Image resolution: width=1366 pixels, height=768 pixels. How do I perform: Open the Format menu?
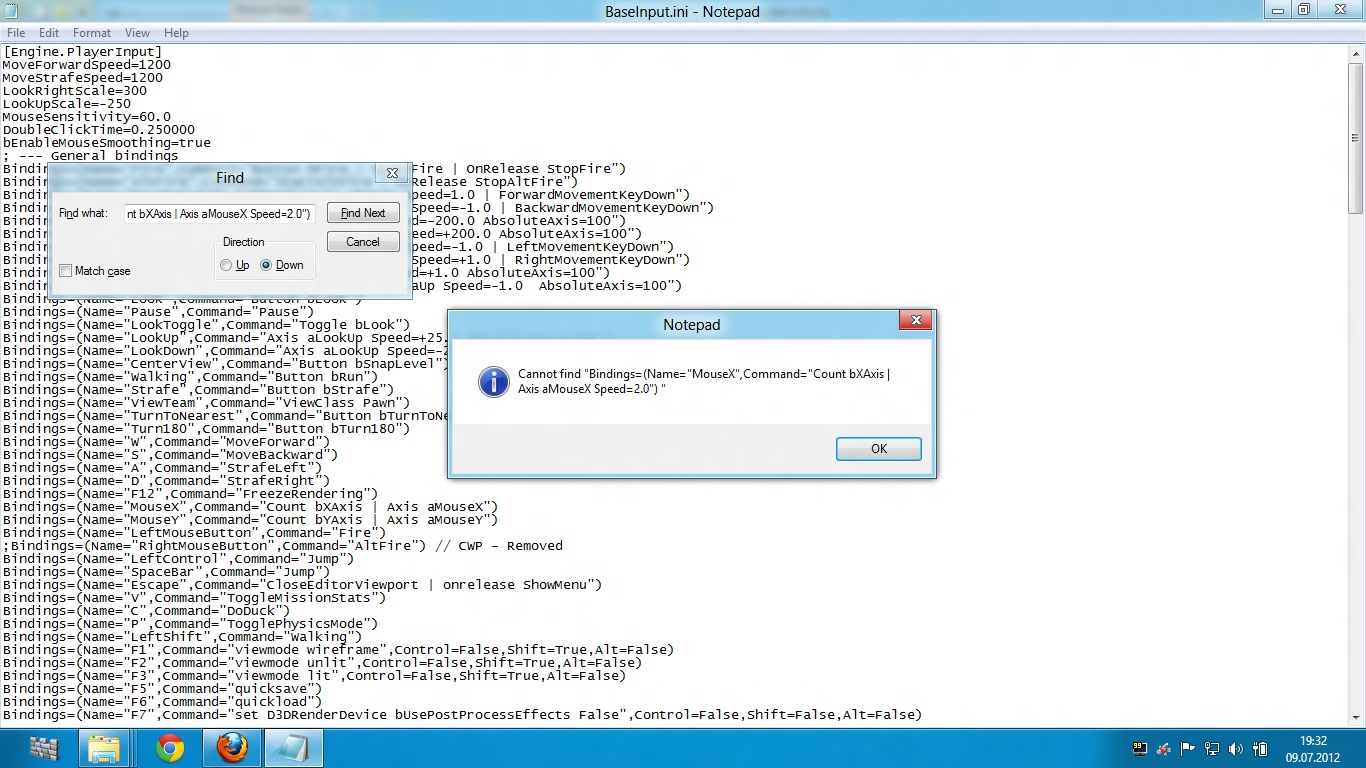(92, 33)
